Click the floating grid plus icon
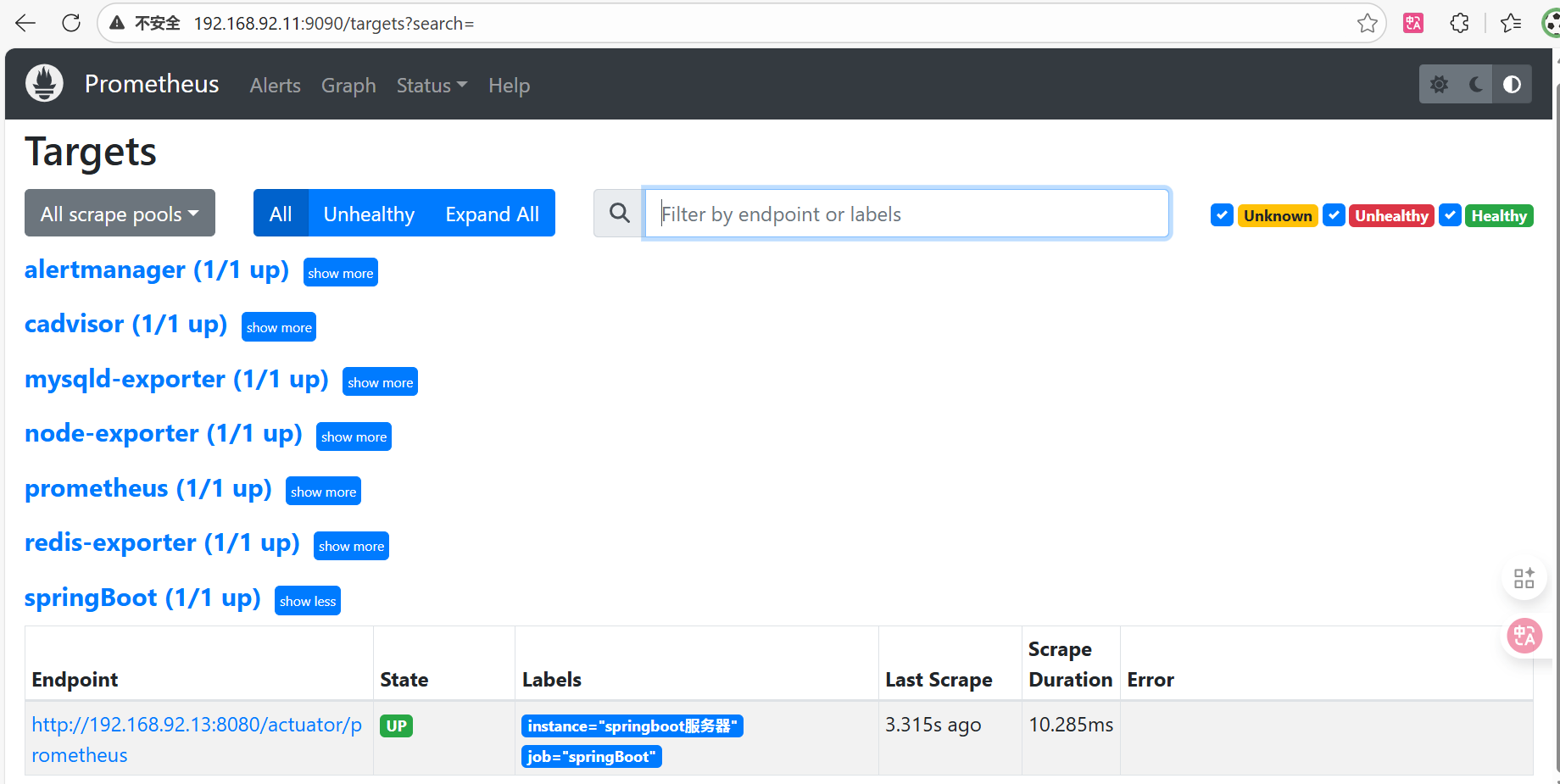 [x=1524, y=578]
